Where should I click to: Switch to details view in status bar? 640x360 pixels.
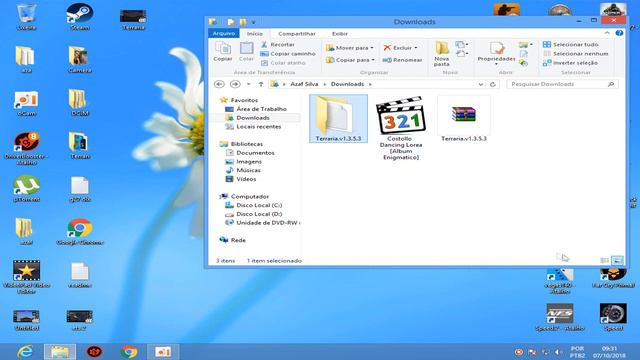coord(605,260)
